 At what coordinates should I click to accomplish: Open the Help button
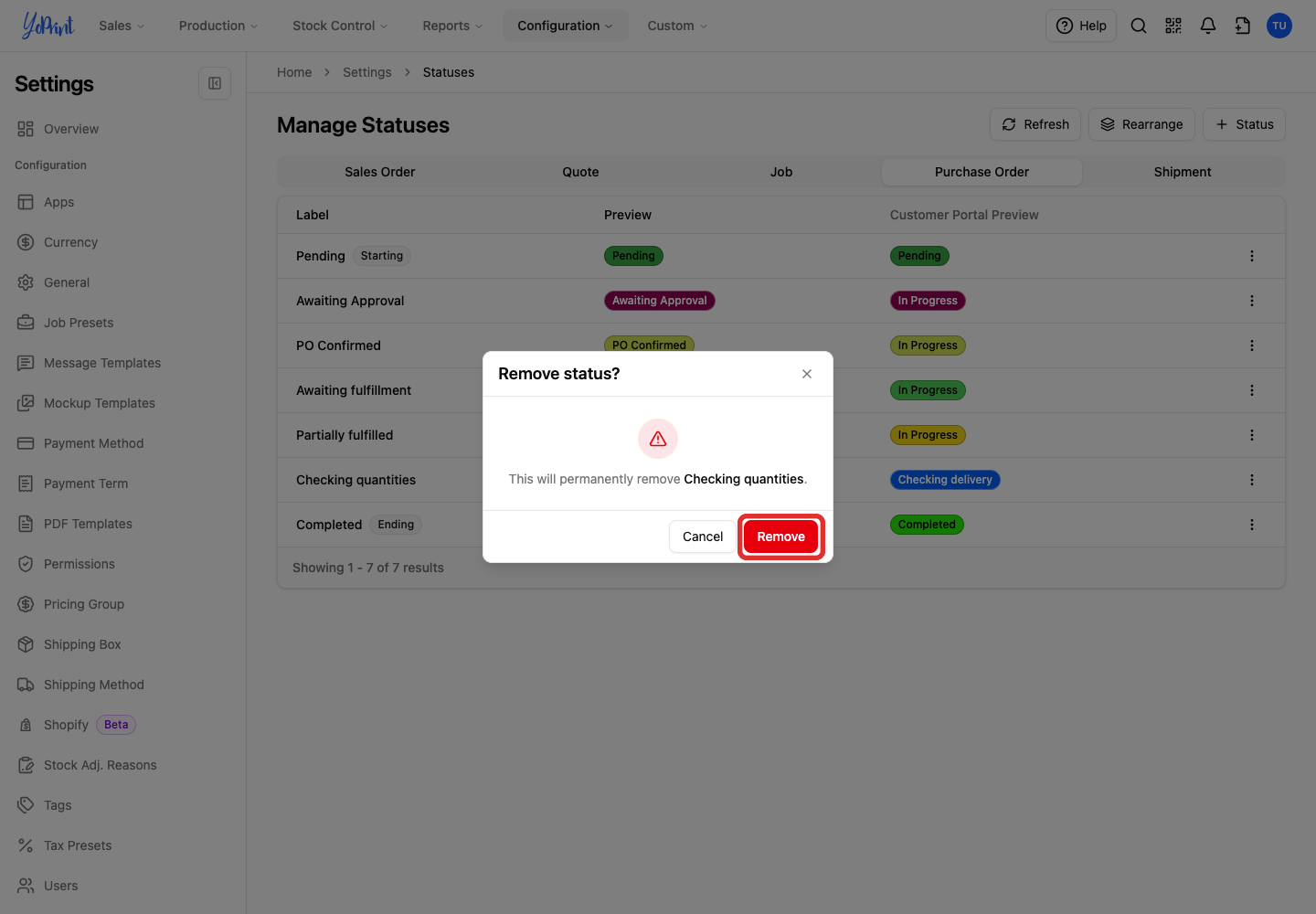pos(1081,26)
